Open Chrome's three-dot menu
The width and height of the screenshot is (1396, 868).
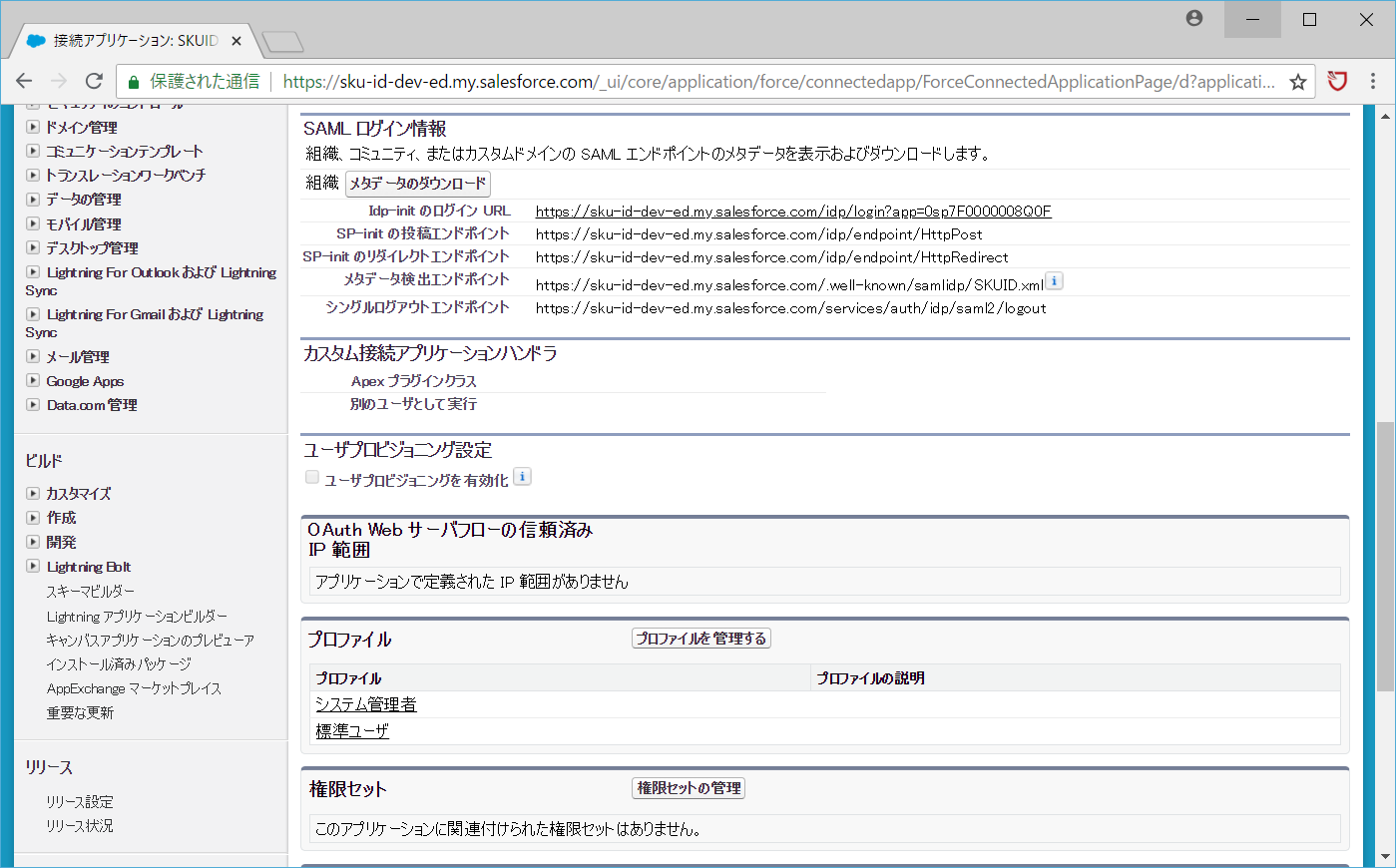pyautogui.click(x=1373, y=82)
